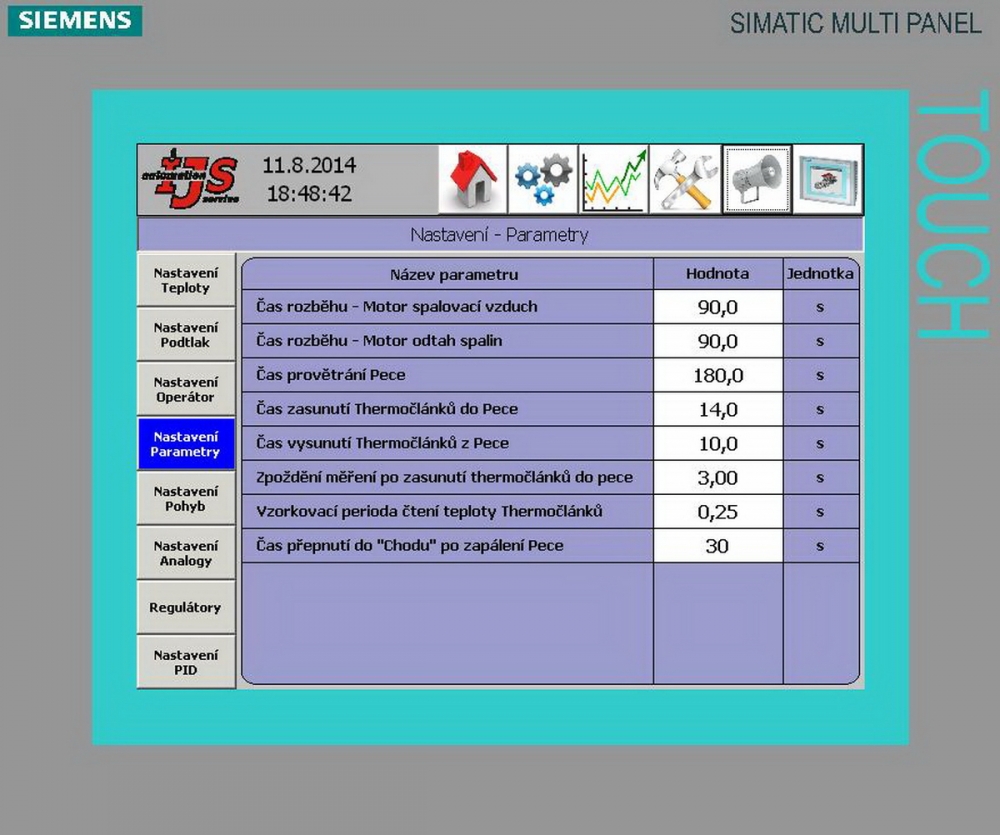The height and width of the screenshot is (835, 1000).
Task: Click the furnace ventilation time 180,0 field
Action: [717, 376]
